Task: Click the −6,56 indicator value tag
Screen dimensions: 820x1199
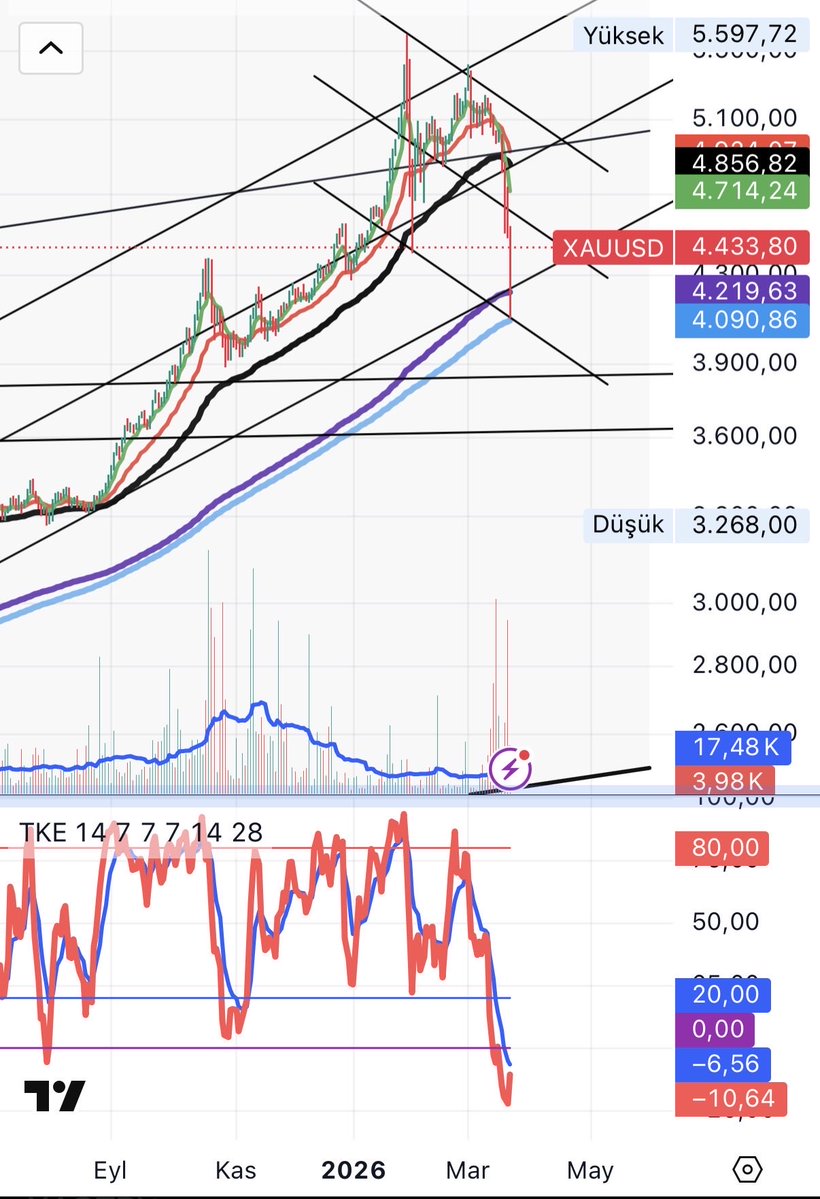Action: point(723,1064)
